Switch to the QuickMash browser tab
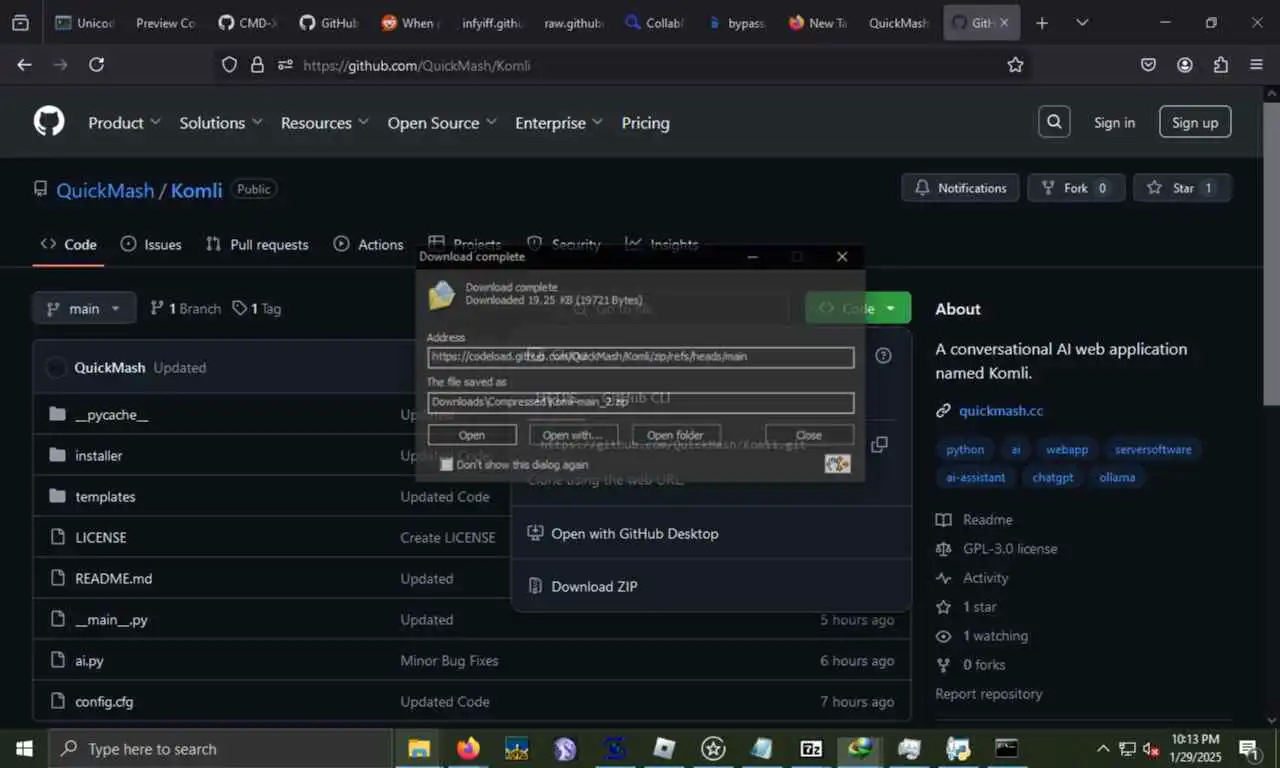 [898, 23]
